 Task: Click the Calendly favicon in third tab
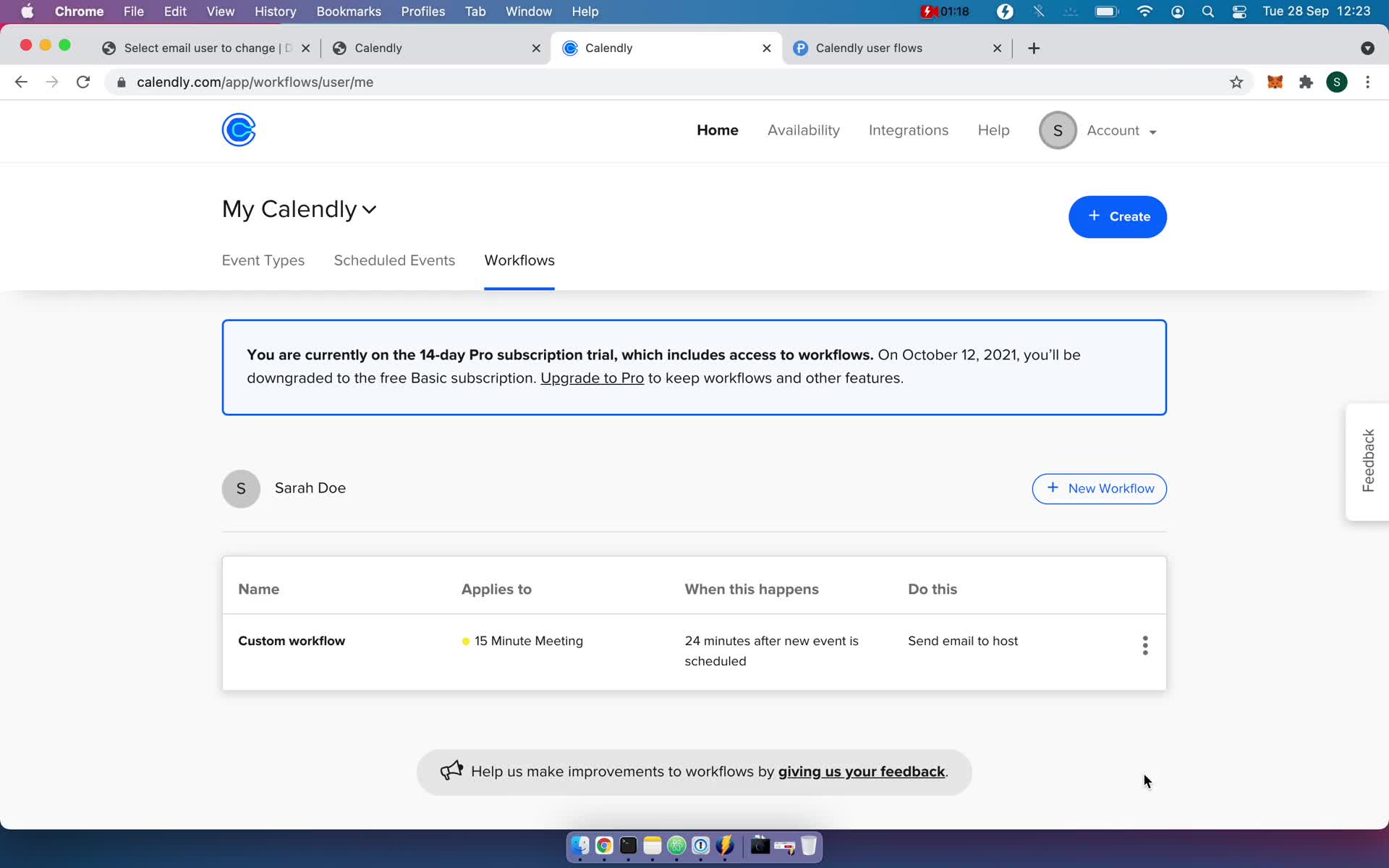point(571,47)
